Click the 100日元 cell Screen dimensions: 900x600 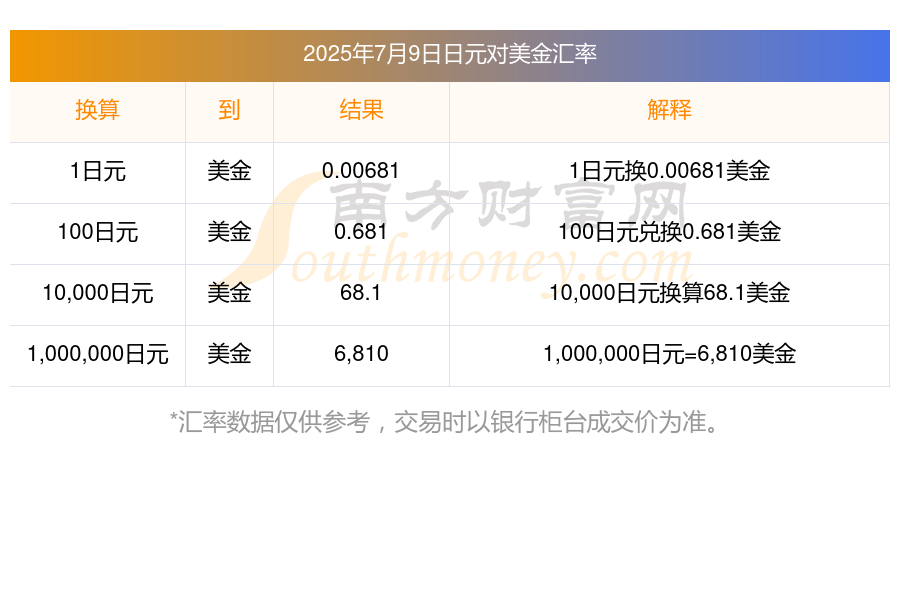pyautogui.click(x=98, y=232)
